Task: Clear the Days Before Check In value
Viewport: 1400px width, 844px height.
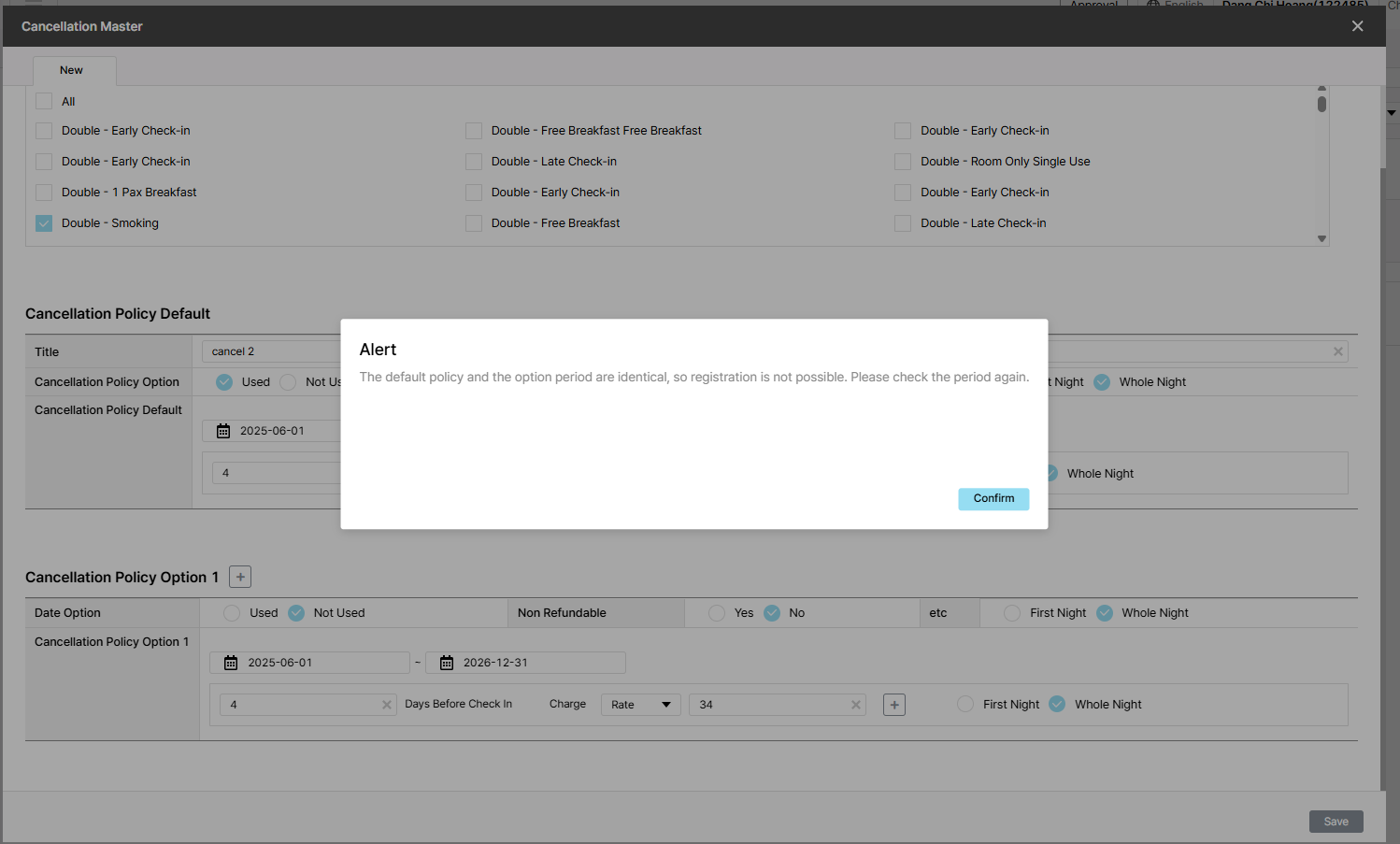Action: 387,705
